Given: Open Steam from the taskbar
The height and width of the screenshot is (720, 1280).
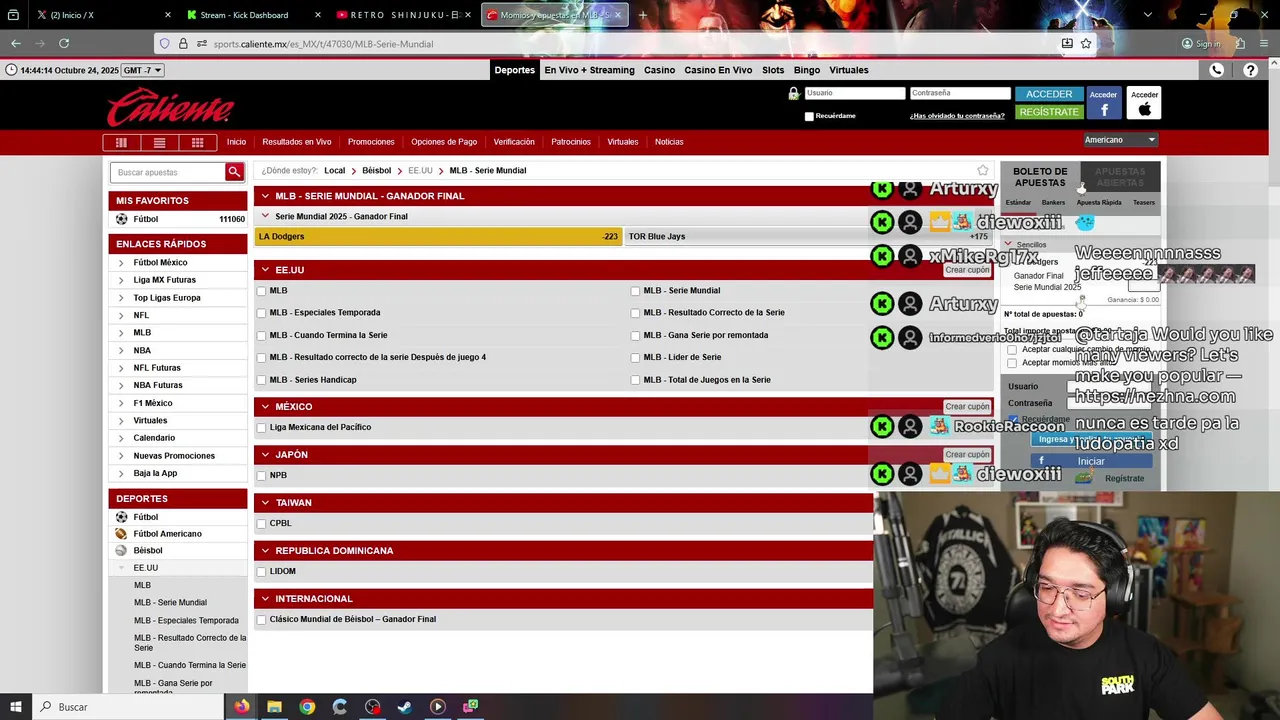Looking at the screenshot, I should [405, 706].
